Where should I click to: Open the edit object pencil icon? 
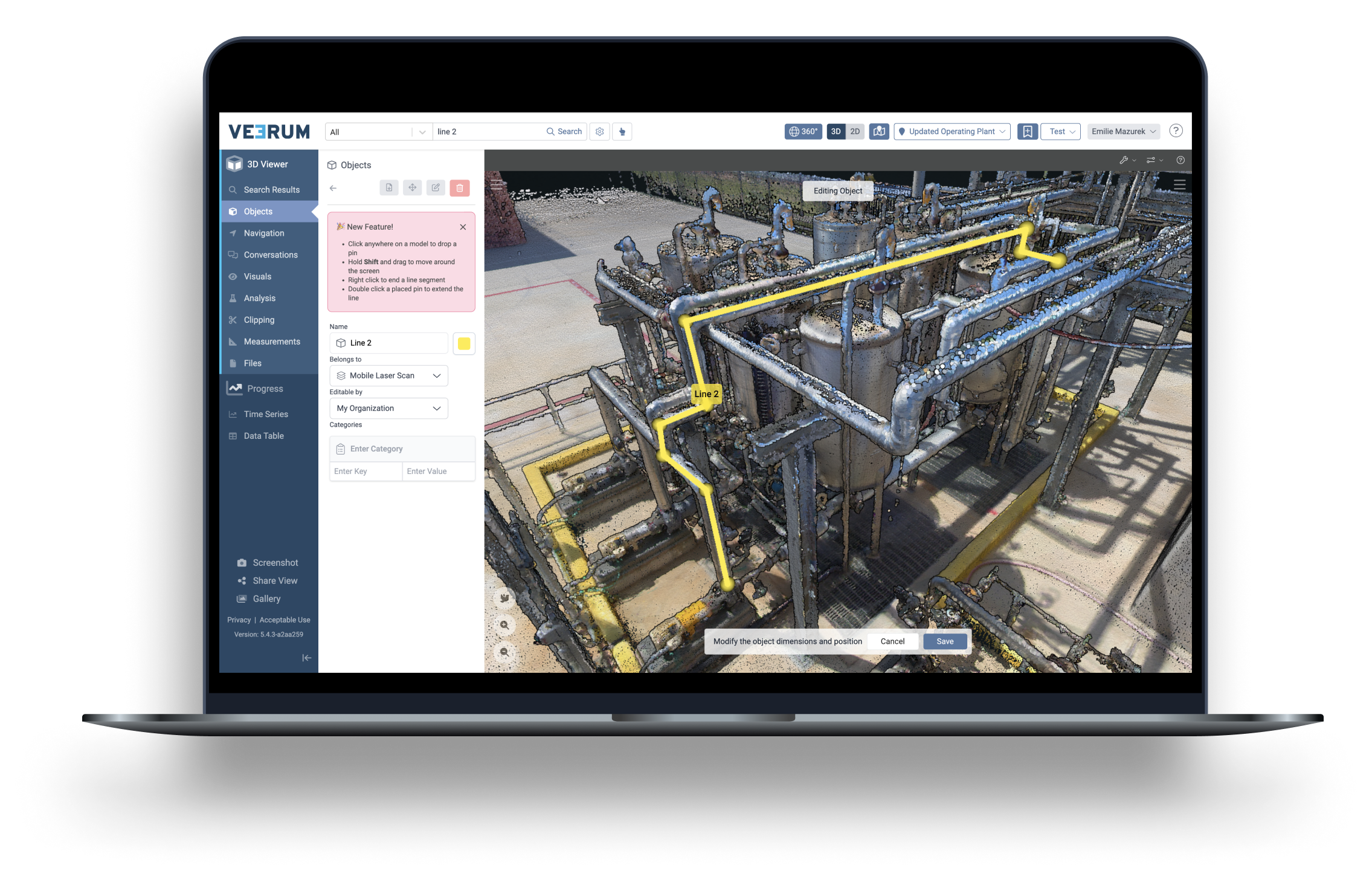point(436,187)
